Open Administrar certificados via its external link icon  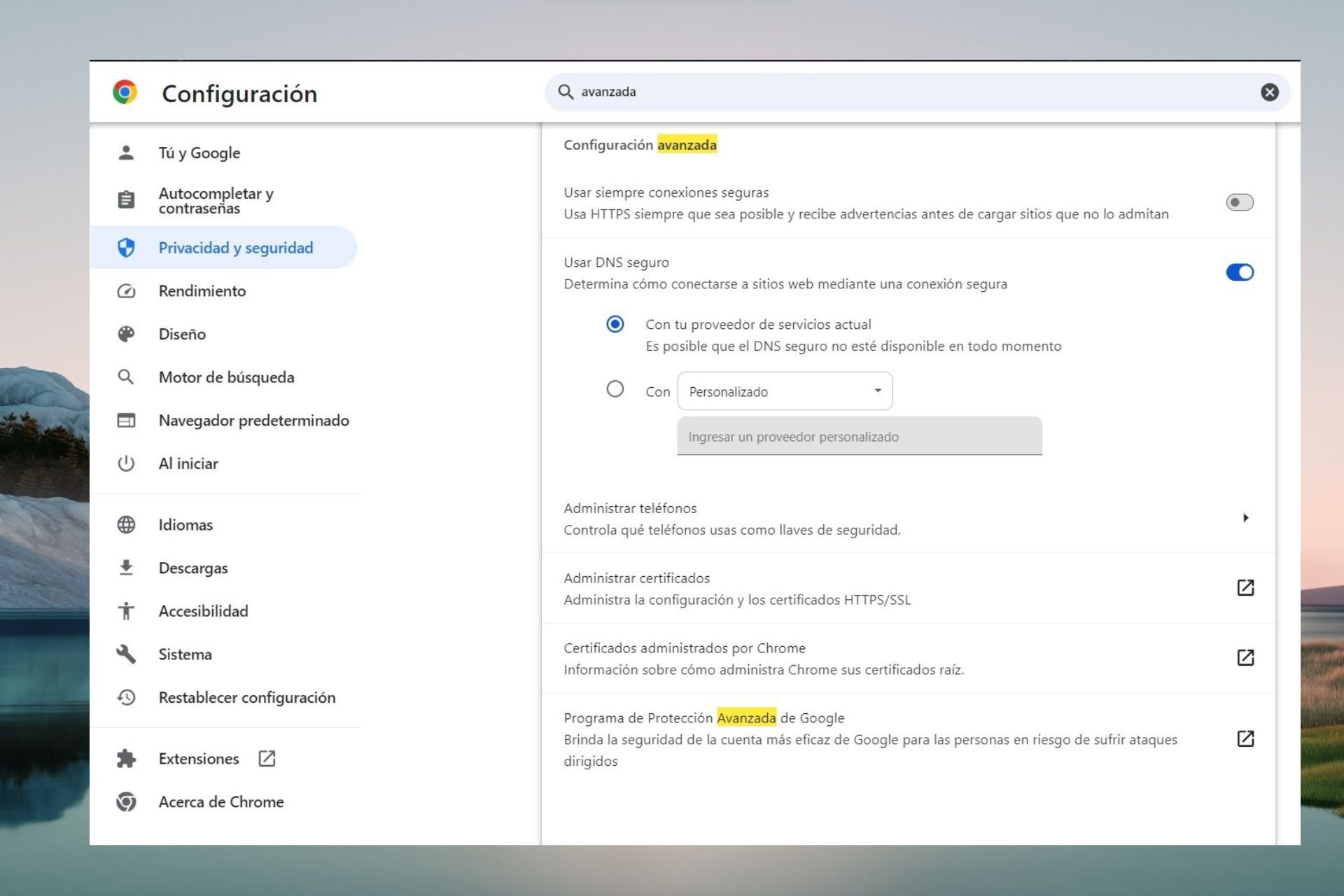[x=1245, y=587]
